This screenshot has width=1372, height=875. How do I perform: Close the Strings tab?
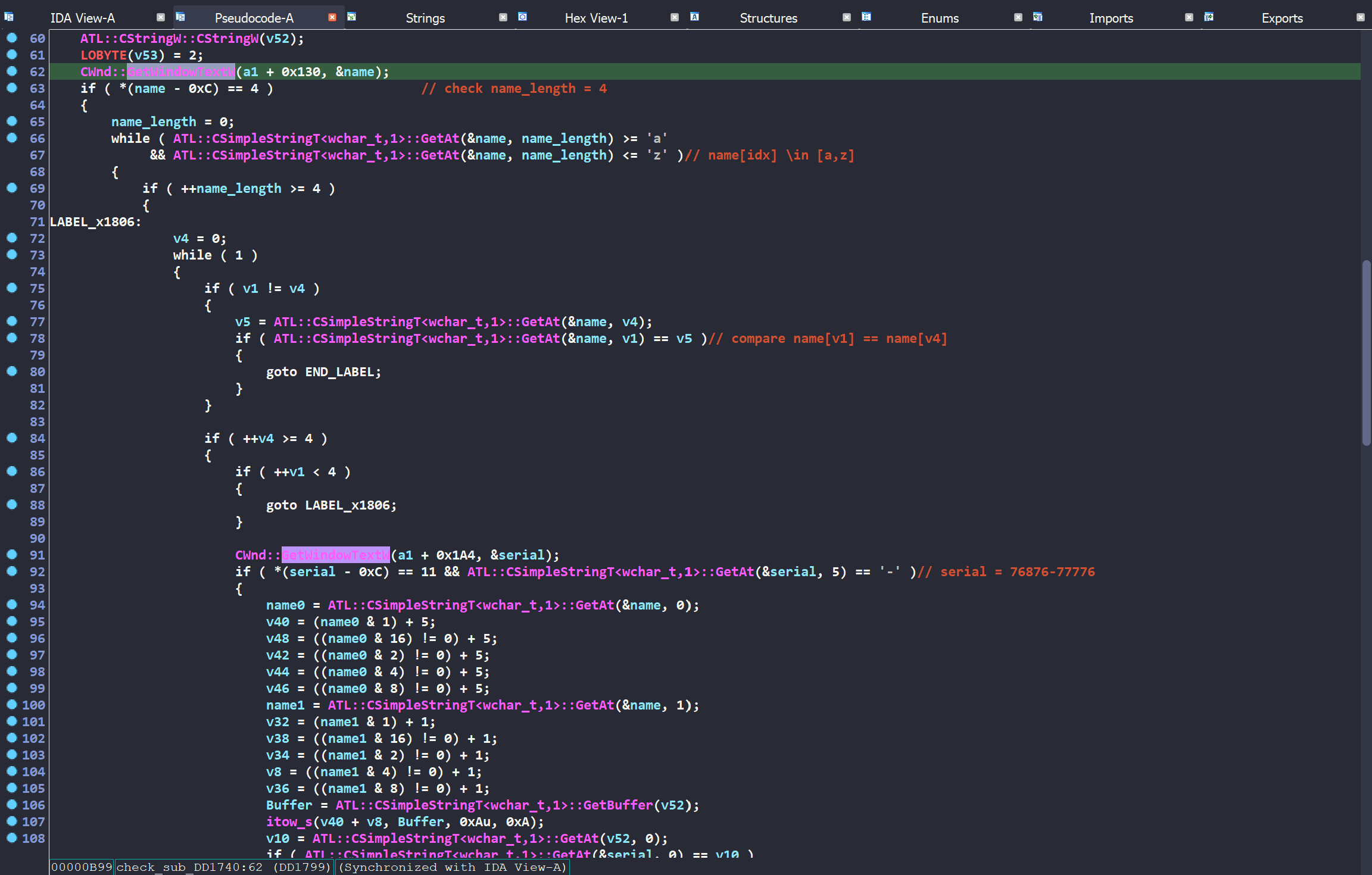[503, 17]
